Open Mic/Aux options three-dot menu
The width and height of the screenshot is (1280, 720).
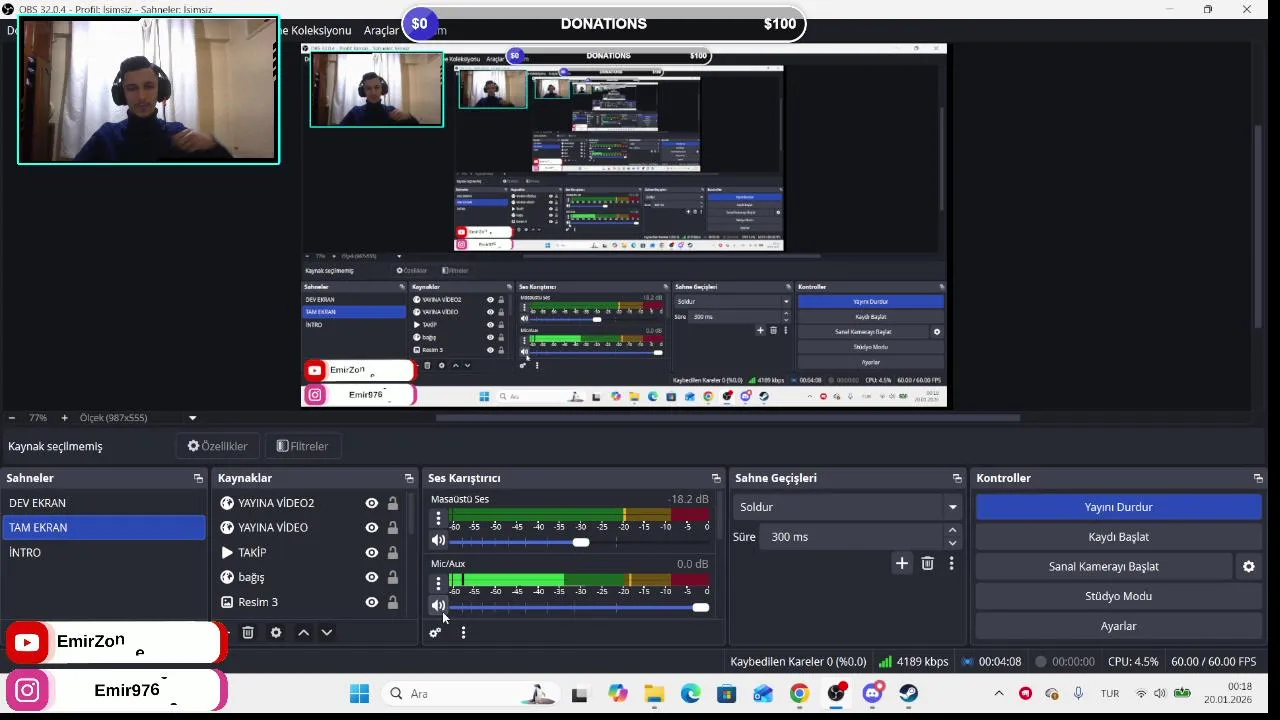438,583
